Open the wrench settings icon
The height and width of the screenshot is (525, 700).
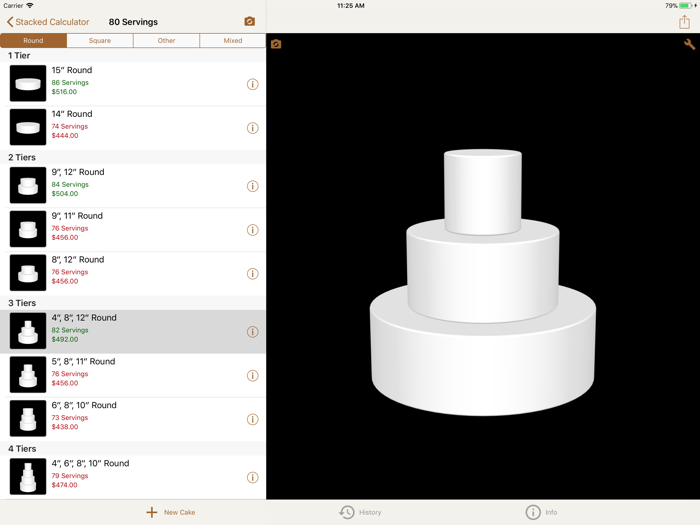click(689, 44)
